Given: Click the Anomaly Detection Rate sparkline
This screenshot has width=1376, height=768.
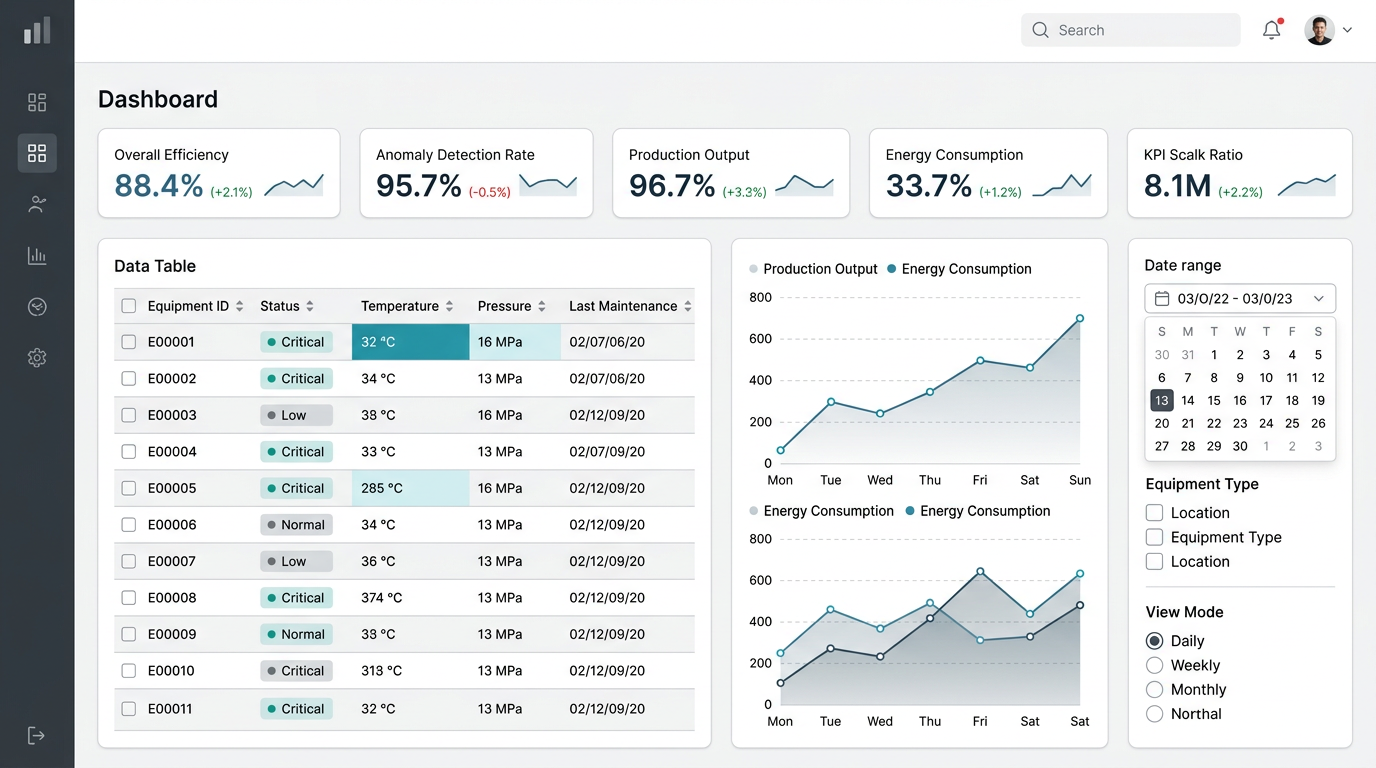Looking at the screenshot, I should point(548,185).
